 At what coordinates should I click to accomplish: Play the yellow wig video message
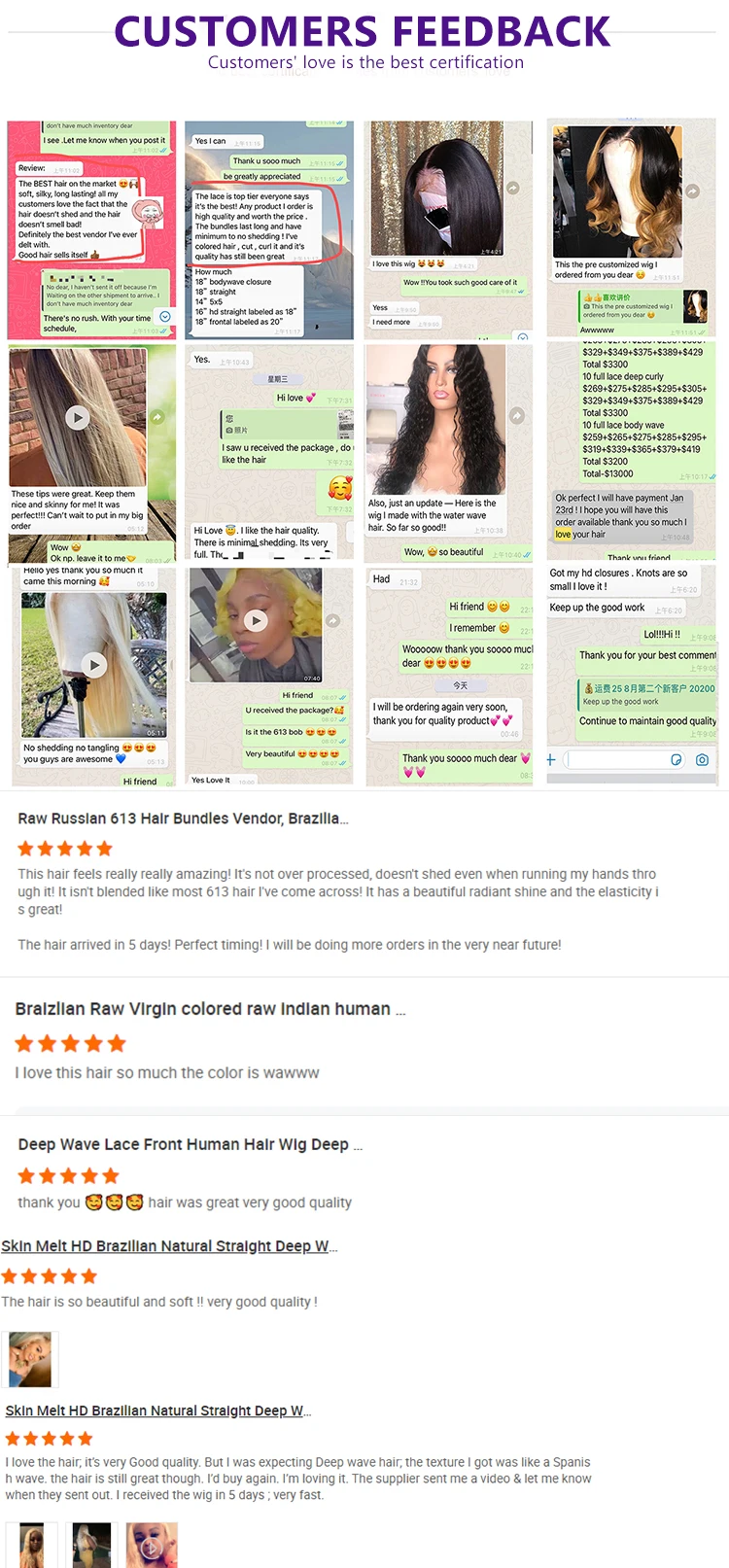pyautogui.click(x=256, y=620)
